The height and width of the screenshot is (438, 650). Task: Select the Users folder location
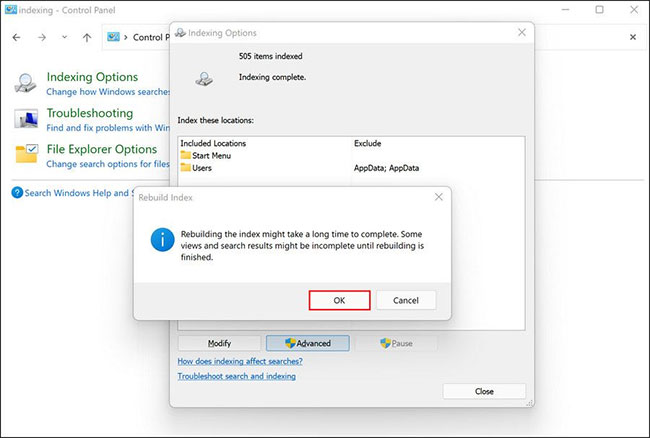tap(200, 168)
